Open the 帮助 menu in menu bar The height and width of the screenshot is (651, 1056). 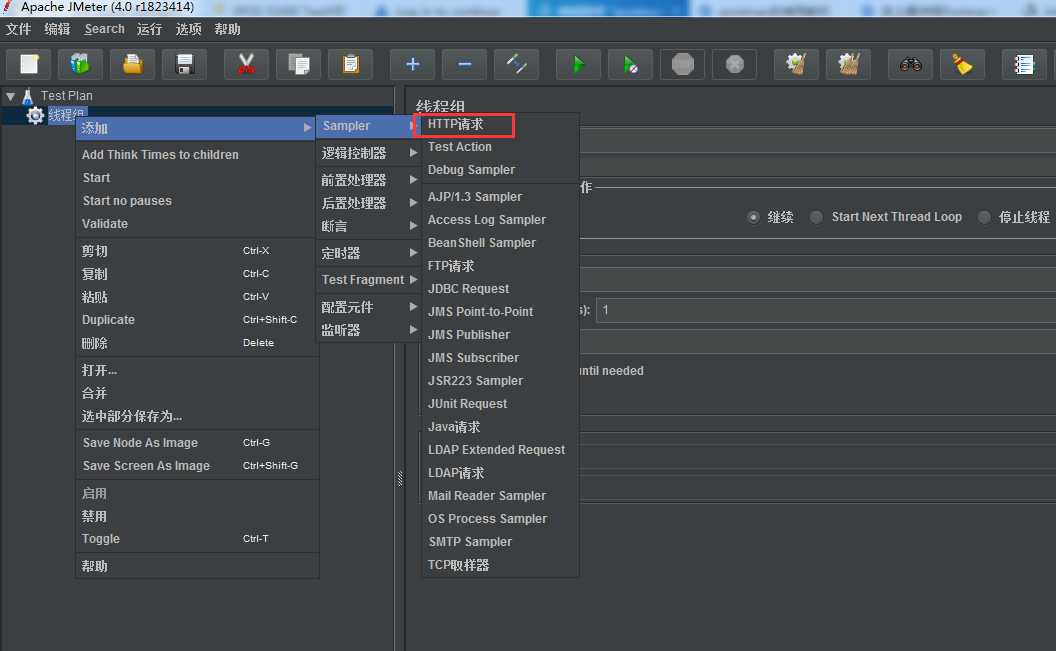pos(228,29)
